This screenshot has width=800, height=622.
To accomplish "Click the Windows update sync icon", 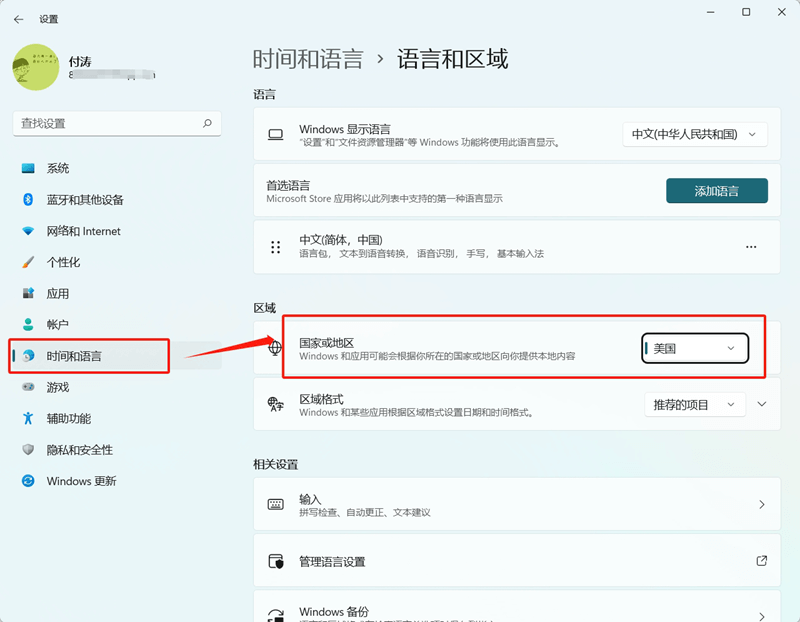I will coord(28,481).
